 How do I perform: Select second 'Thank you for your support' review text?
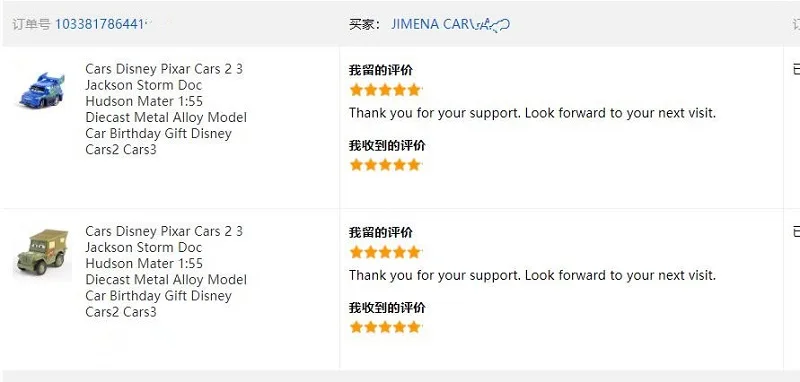[532, 275]
